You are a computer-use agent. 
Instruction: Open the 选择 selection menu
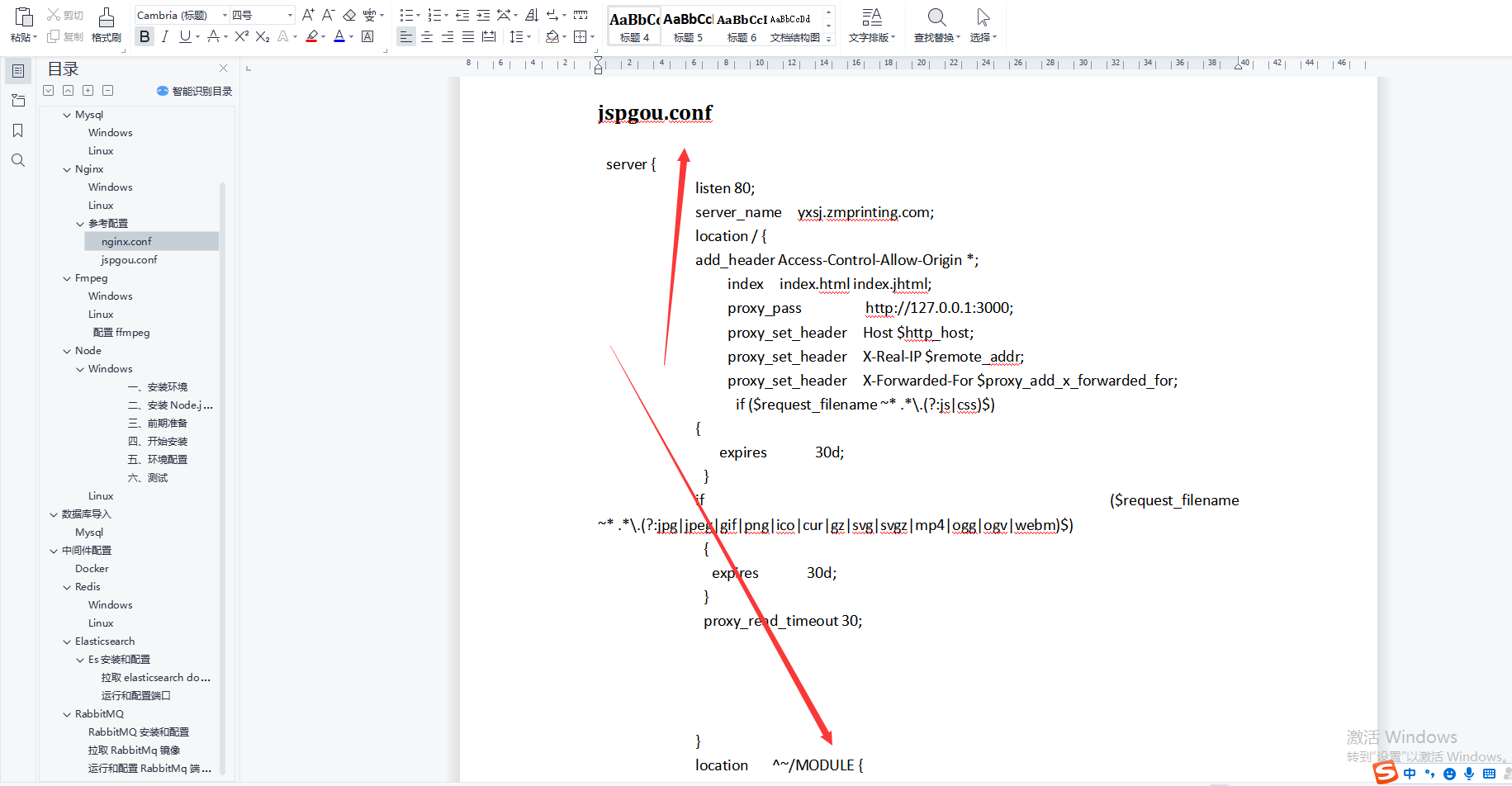[983, 26]
